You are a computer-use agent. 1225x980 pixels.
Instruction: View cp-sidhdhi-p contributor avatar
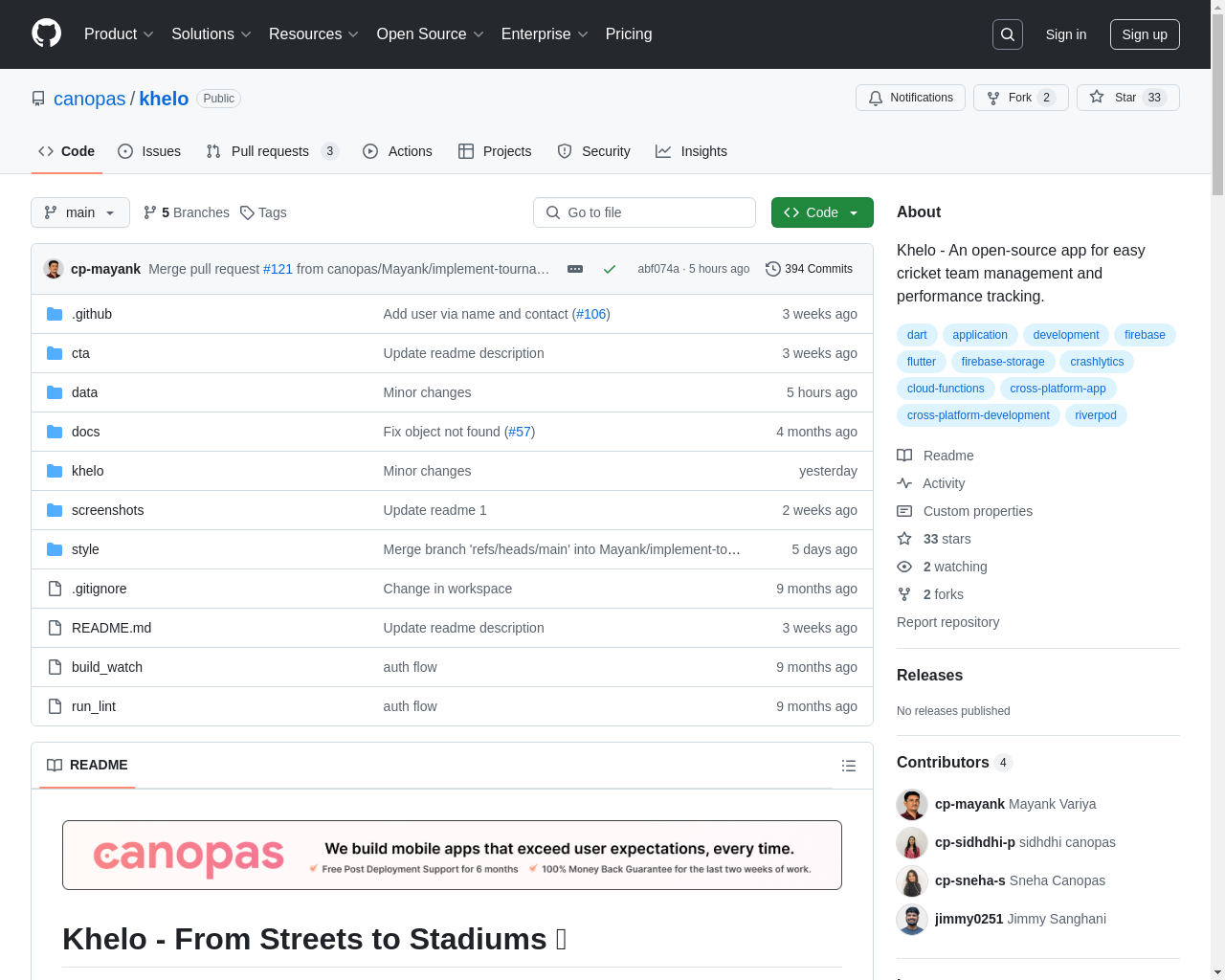(x=912, y=842)
